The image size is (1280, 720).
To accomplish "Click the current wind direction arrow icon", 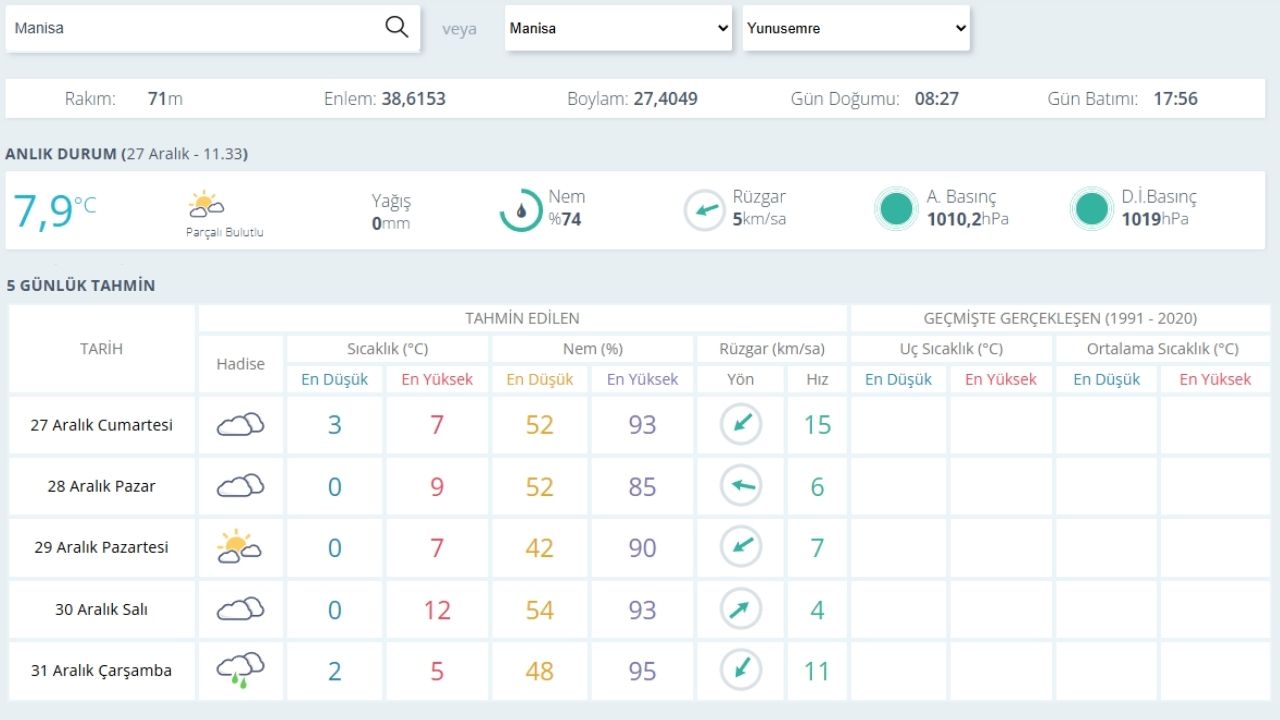I will point(705,210).
